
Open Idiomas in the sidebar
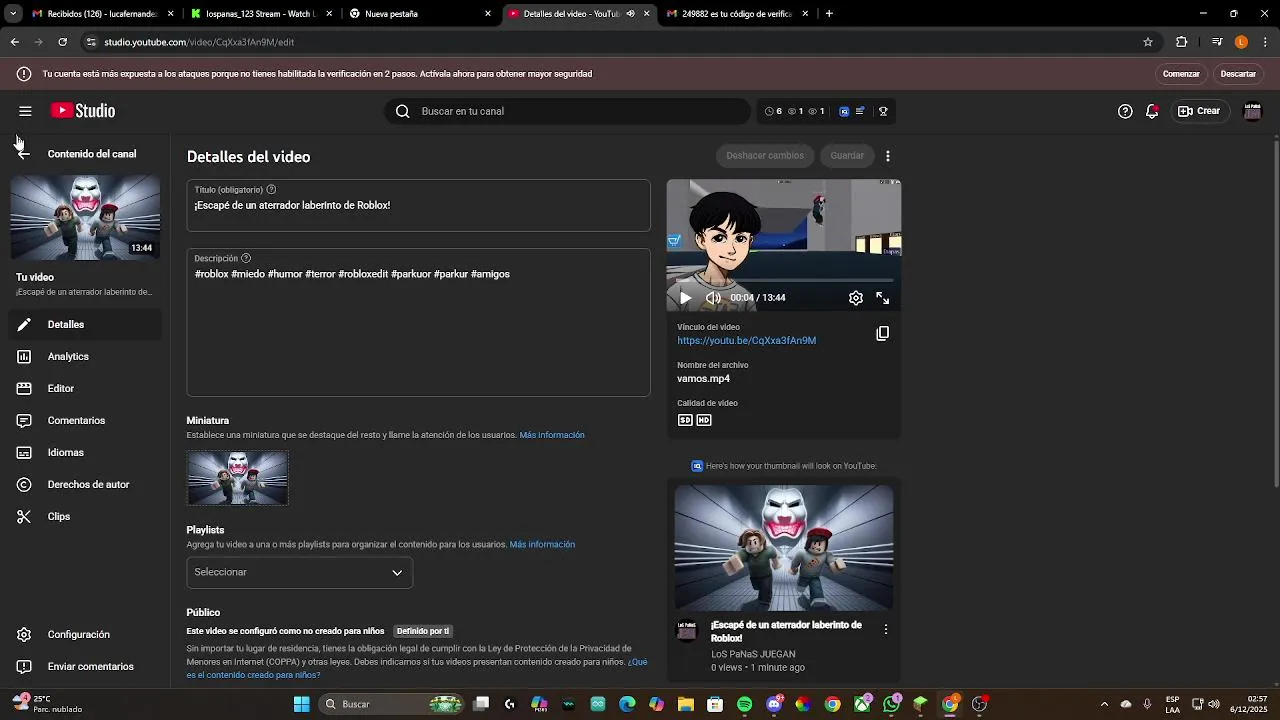(x=85, y=452)
